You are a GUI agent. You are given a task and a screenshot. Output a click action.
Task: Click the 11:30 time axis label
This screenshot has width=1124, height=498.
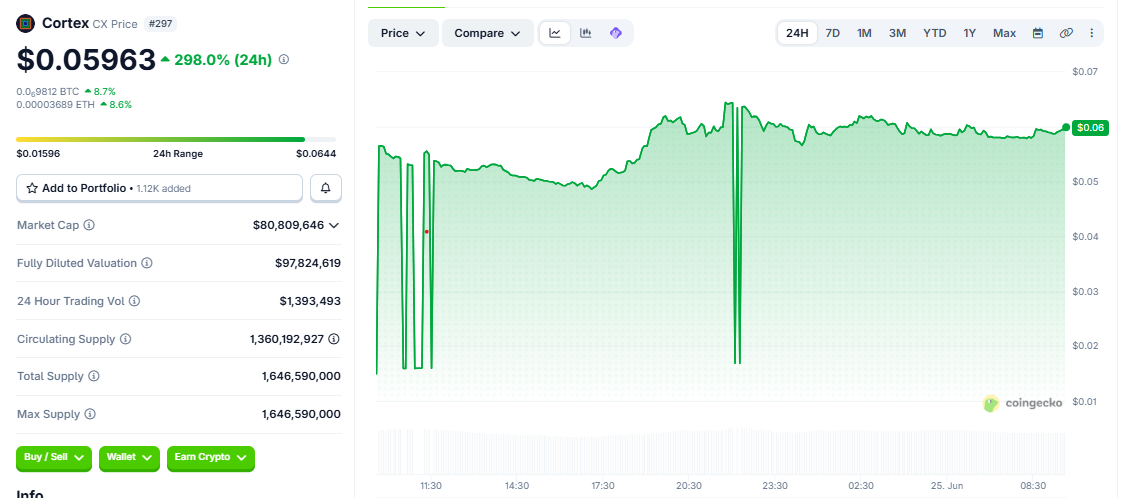point(431,485)
